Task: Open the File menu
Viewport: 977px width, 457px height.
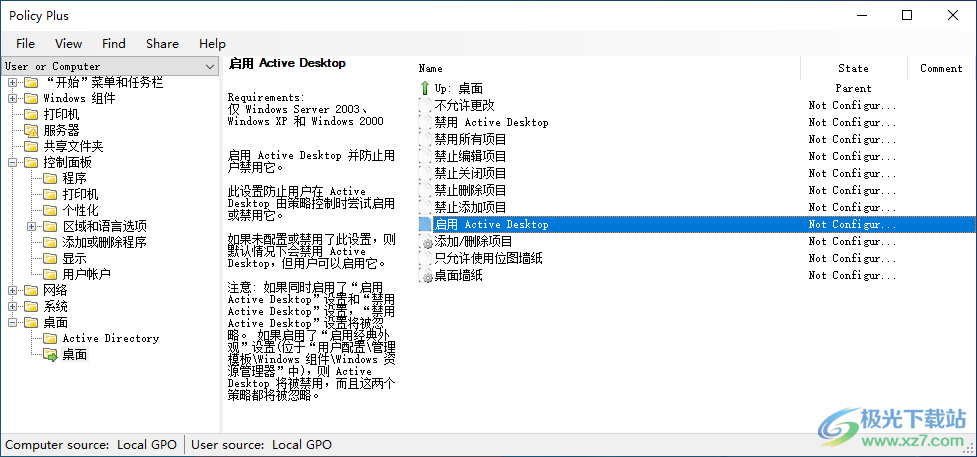Action: click(x=26, y=44)
